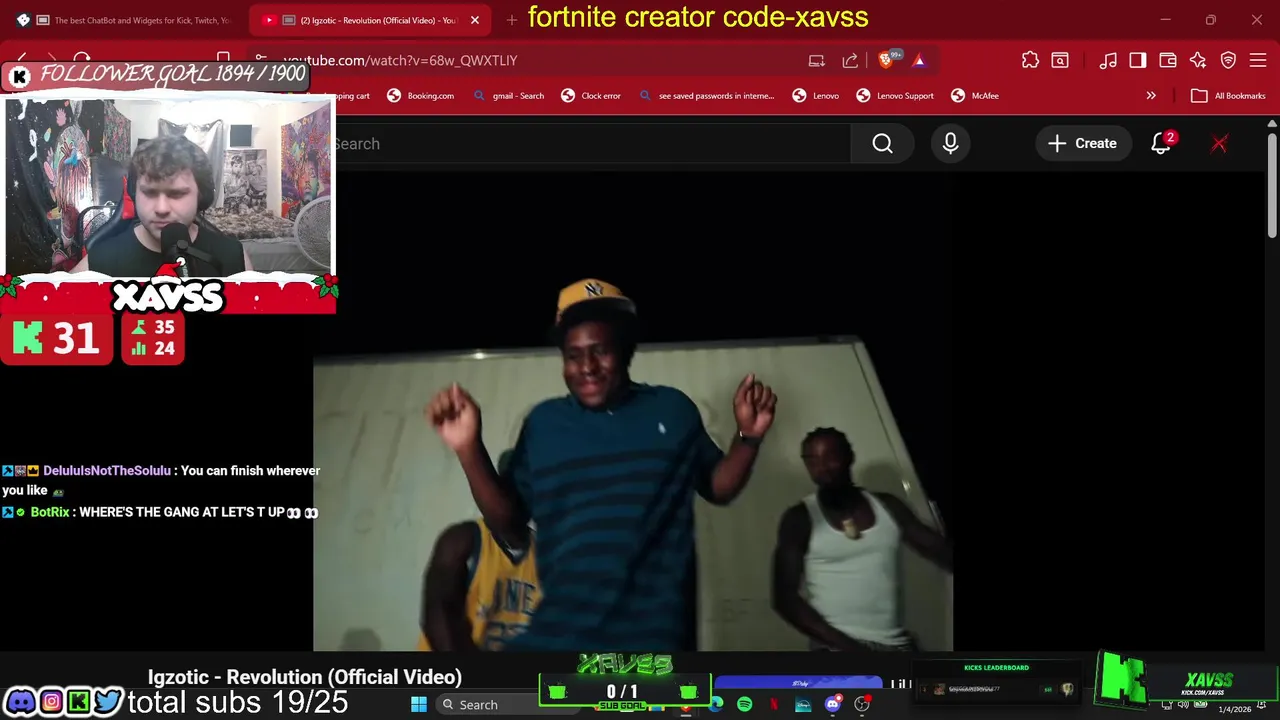
Task: Open the Leo AI sparkle icon
Action: click(1198, 61)
